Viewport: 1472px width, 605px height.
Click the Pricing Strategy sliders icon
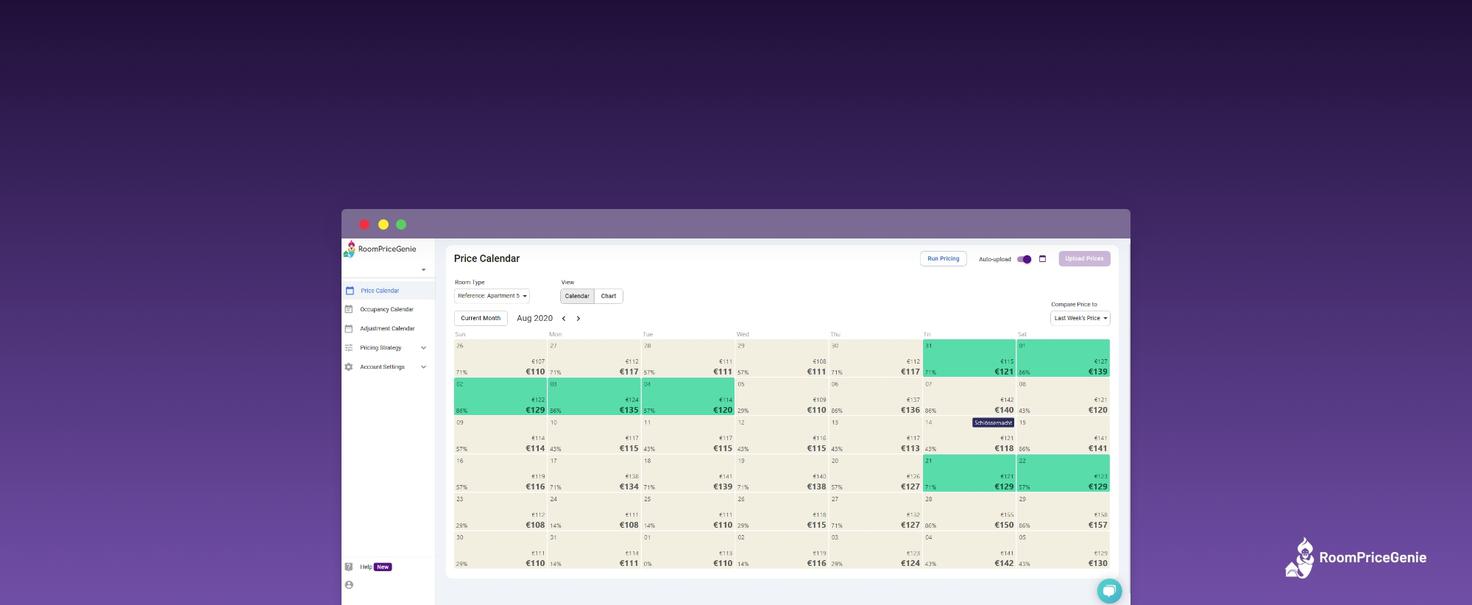350,348
